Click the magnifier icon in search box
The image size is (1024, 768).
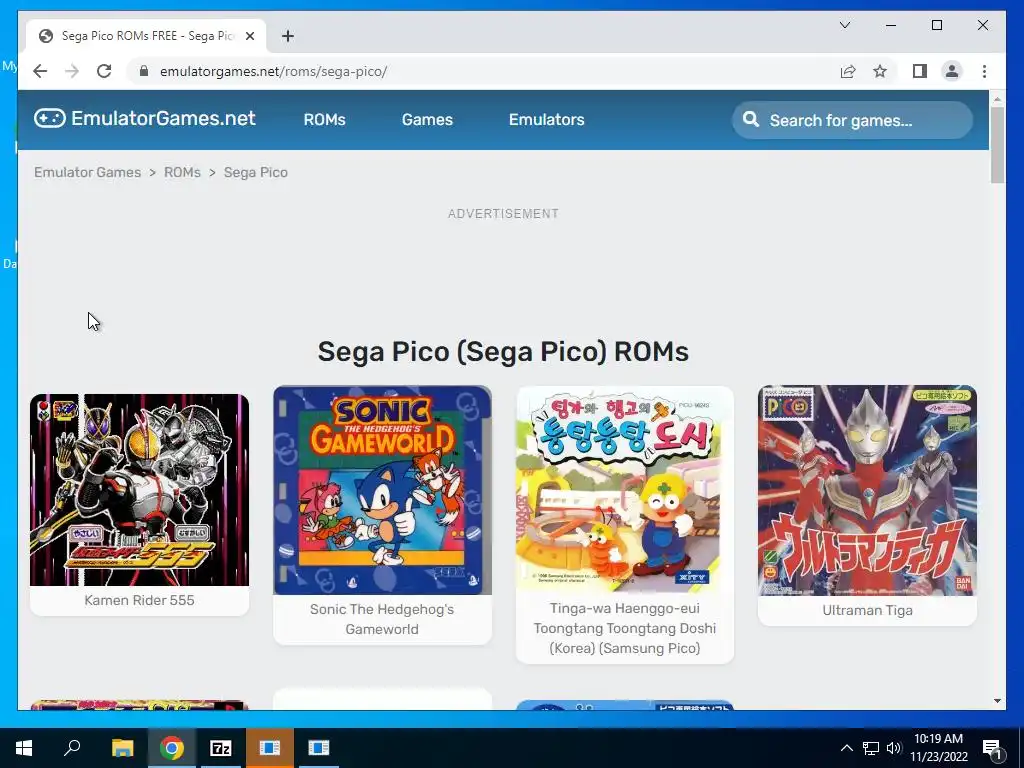click(x=751, y=120)
